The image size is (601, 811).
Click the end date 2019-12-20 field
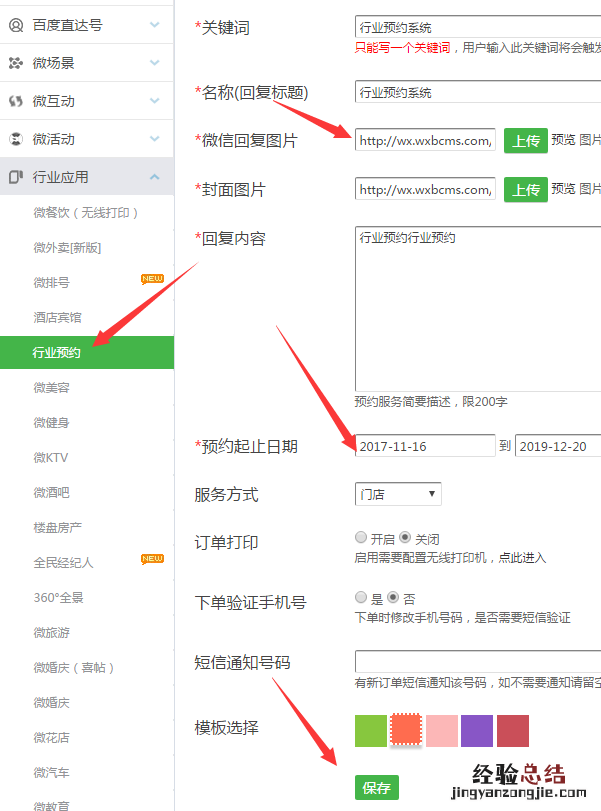(558, 446)
